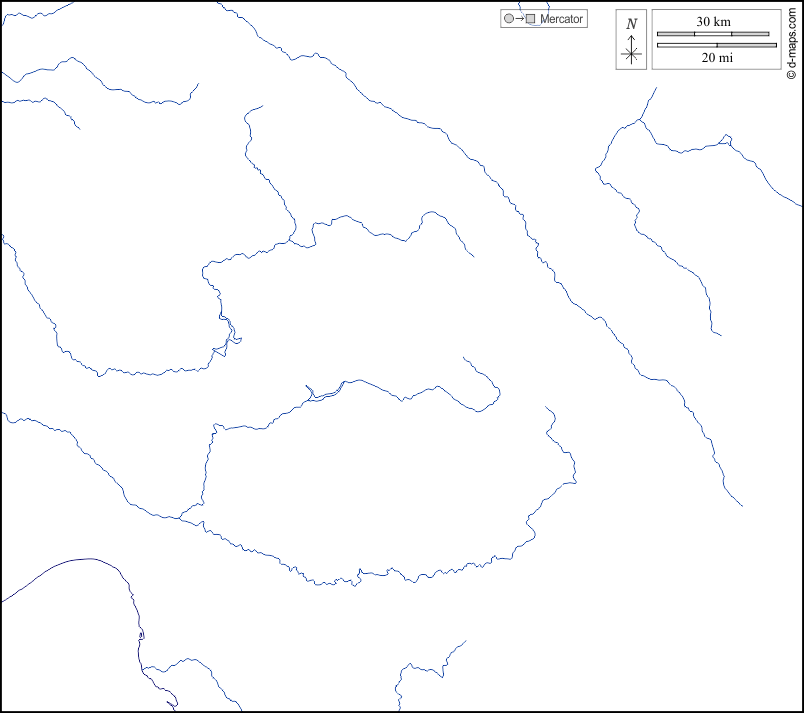Click the gray square icon beside Mercator

click(531, 19)
